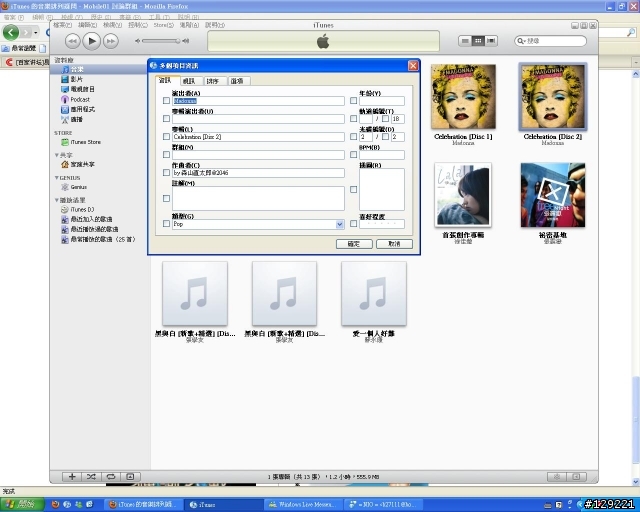Screen dimensions: 640x512
Task: Adjust the iTunes volume slider
Action: click(162, 41)
